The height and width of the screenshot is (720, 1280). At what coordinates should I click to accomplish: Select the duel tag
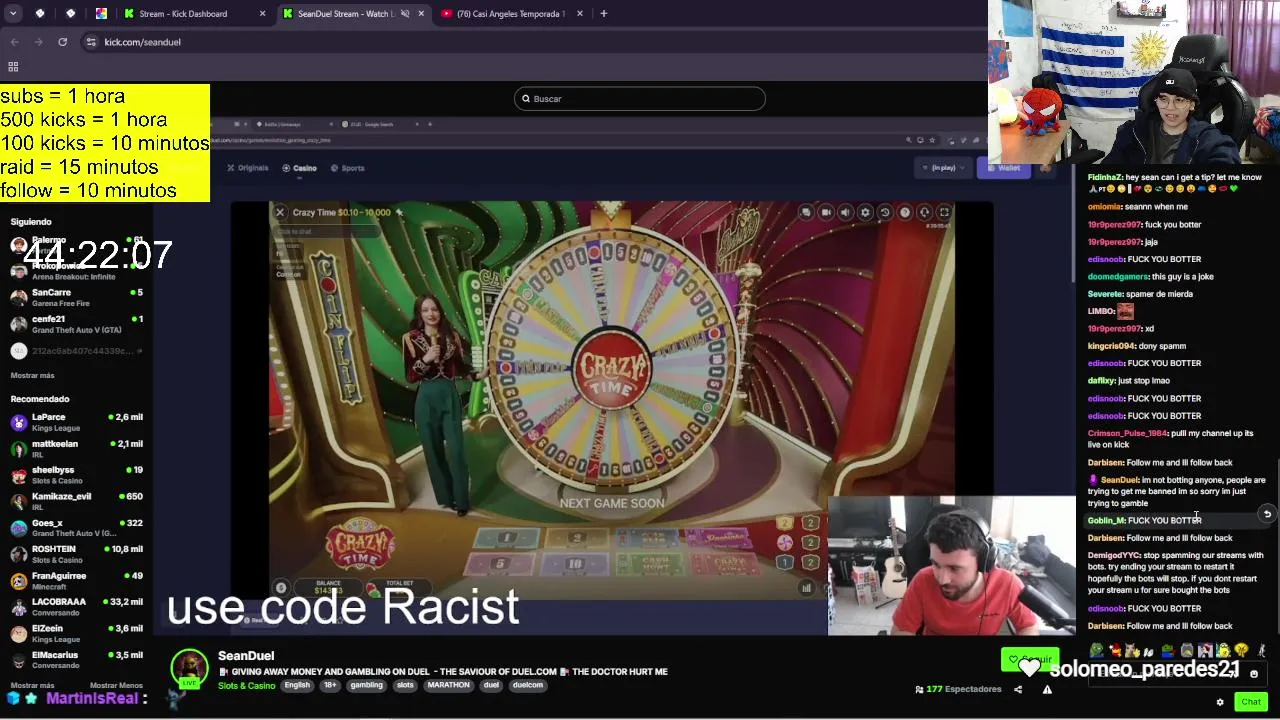coord(491,686)
